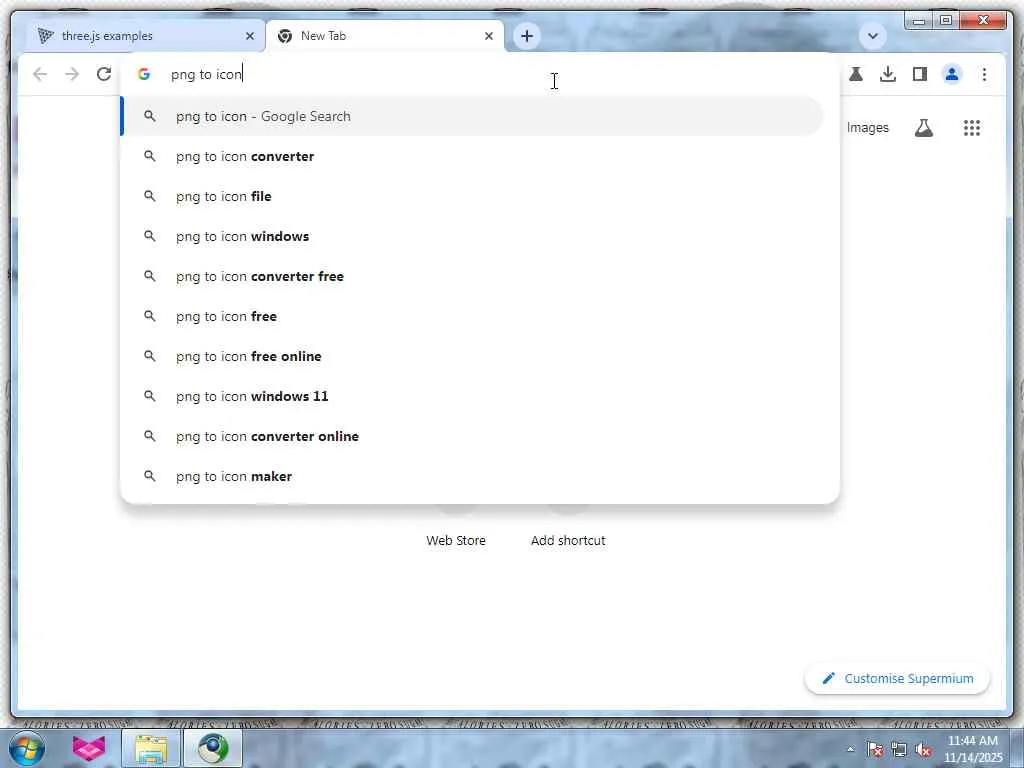Open the three-dot browser menu
Viewport: 1024px width, 768px height.
pyautogui.click(x=984, y=74)
